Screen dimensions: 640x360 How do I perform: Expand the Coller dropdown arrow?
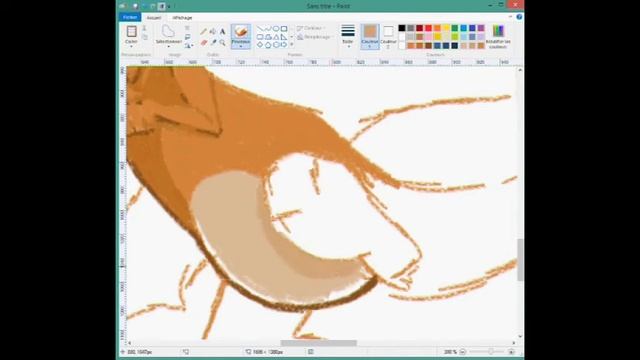[x=131, y=47]
